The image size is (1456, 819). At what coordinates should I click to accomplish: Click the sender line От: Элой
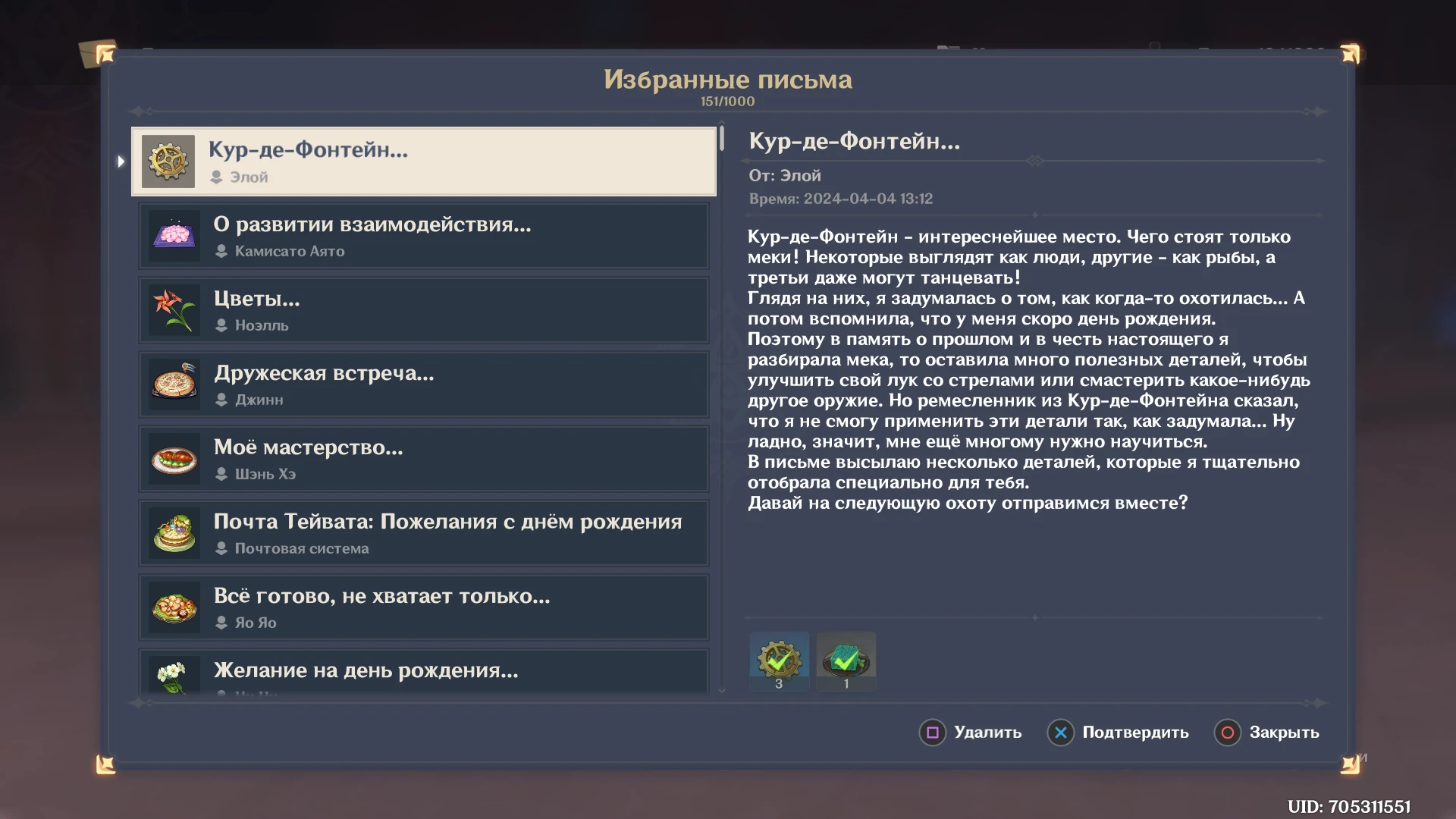(785, 176)
